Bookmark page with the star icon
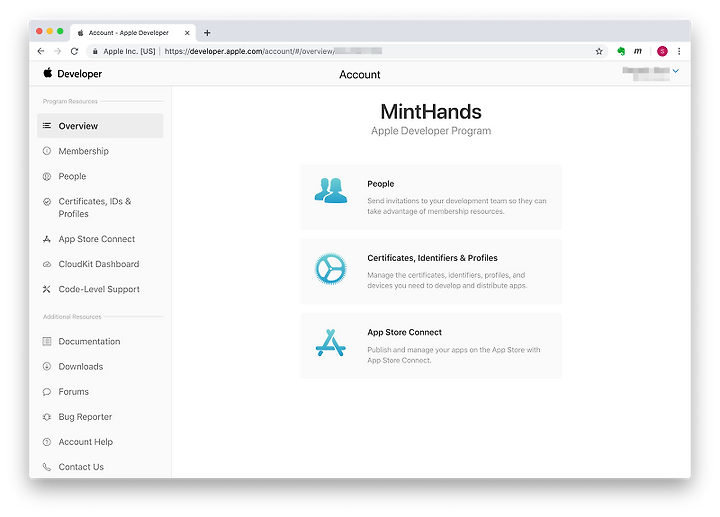 pos(599,51)
